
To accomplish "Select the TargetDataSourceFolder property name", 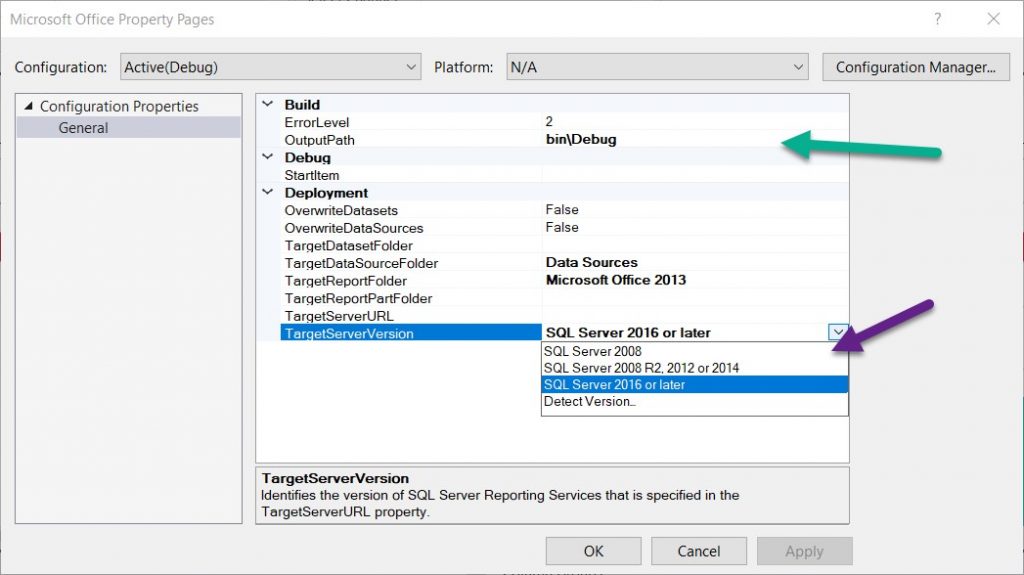I will pos(361,263).
